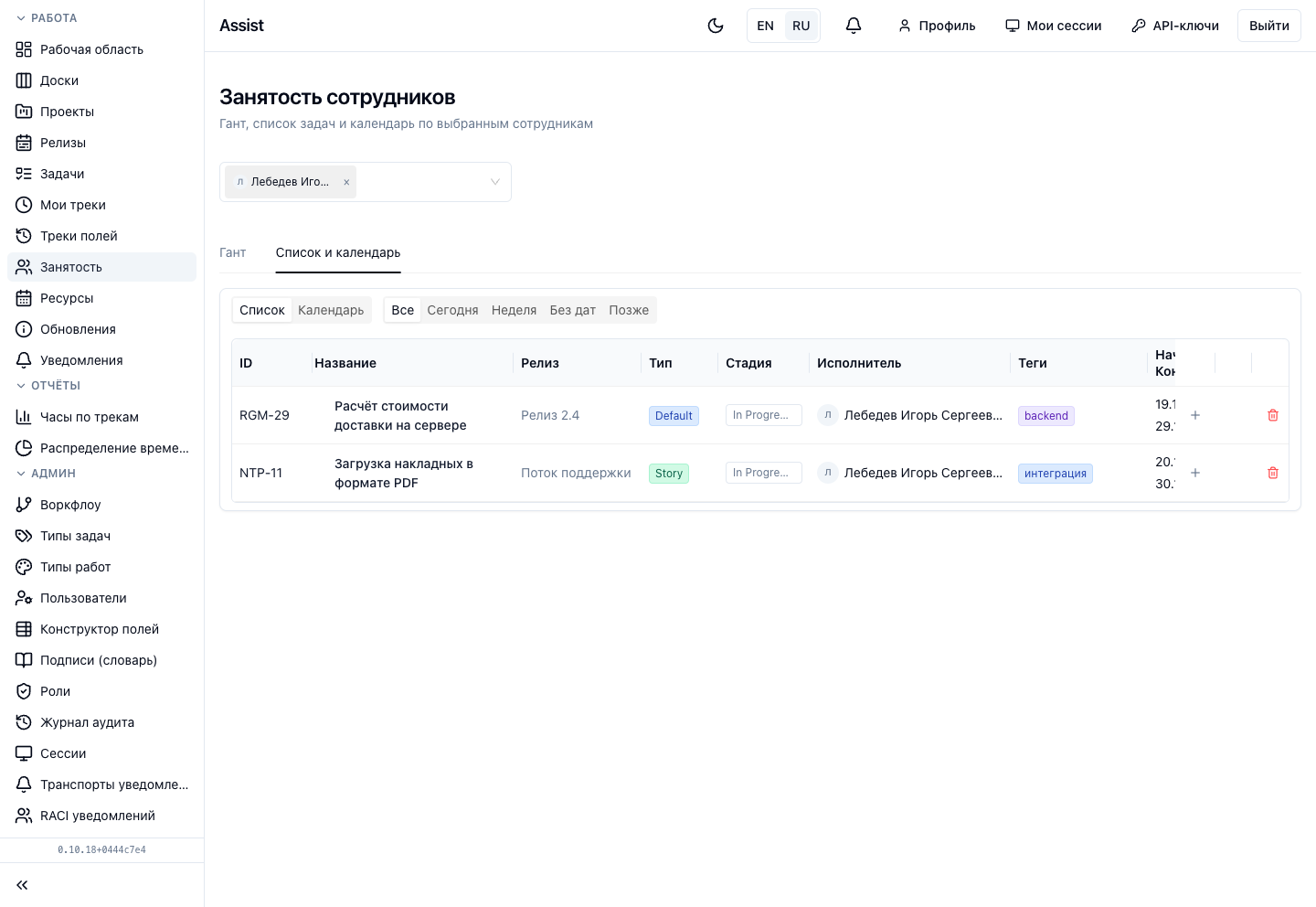Remove Лебедев Иго... chip from selector
The width and height of the screenshot is (1316, 907).
point(346,182)
